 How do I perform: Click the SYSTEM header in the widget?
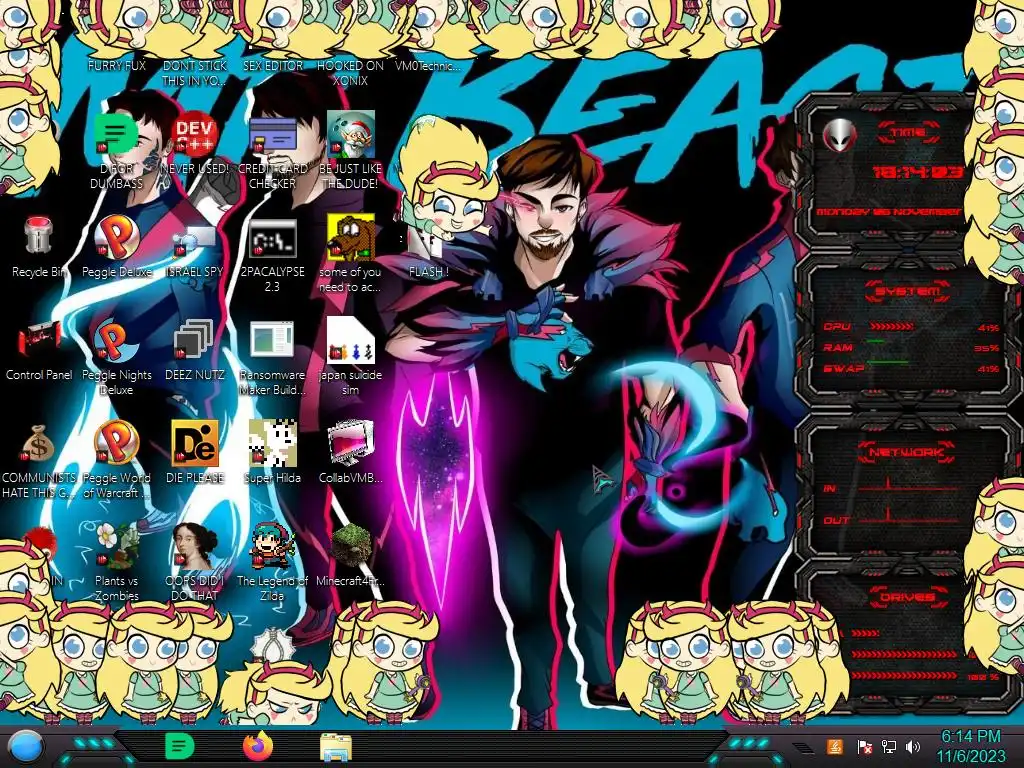point(908,291)
